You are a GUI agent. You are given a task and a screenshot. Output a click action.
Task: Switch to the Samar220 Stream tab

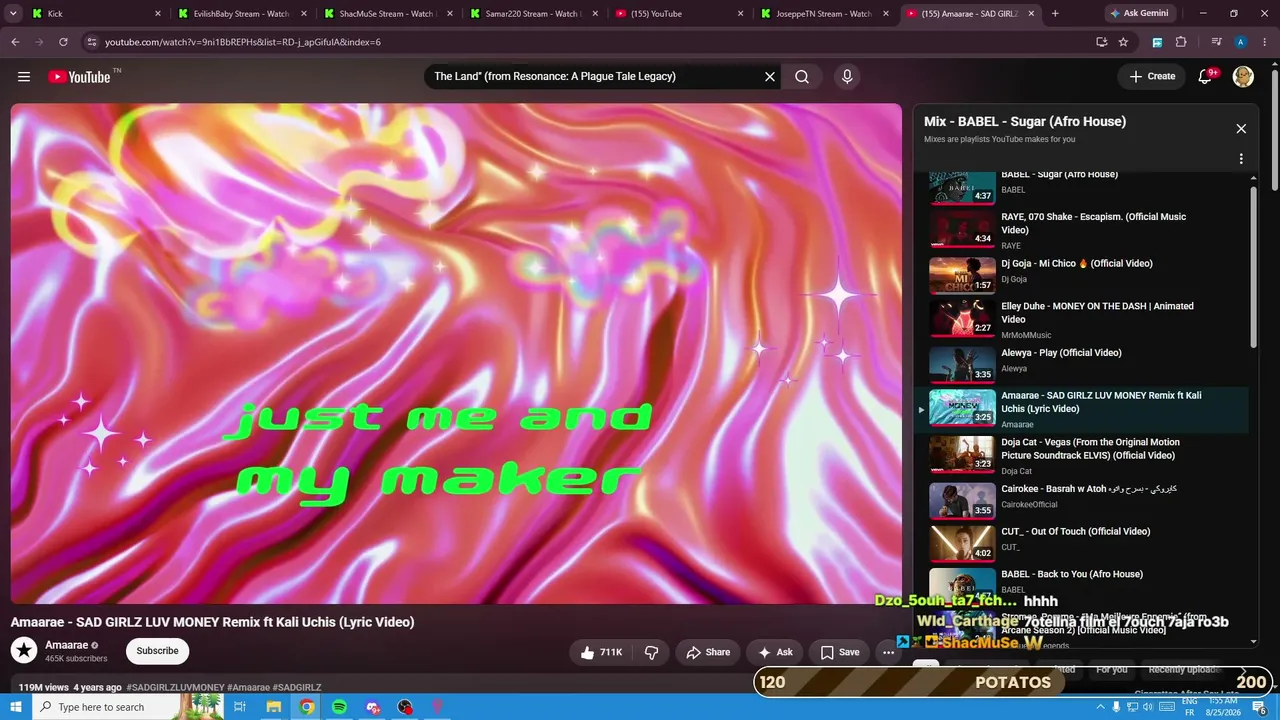[534, 14]
